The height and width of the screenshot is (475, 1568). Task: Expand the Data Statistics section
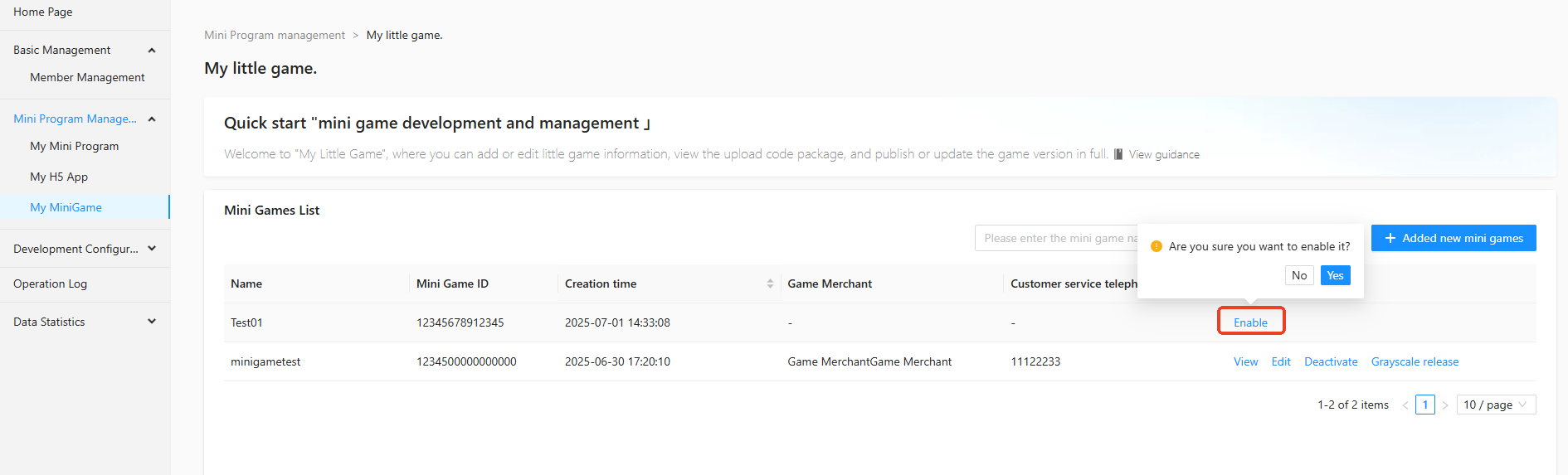(x=152, y=322)
